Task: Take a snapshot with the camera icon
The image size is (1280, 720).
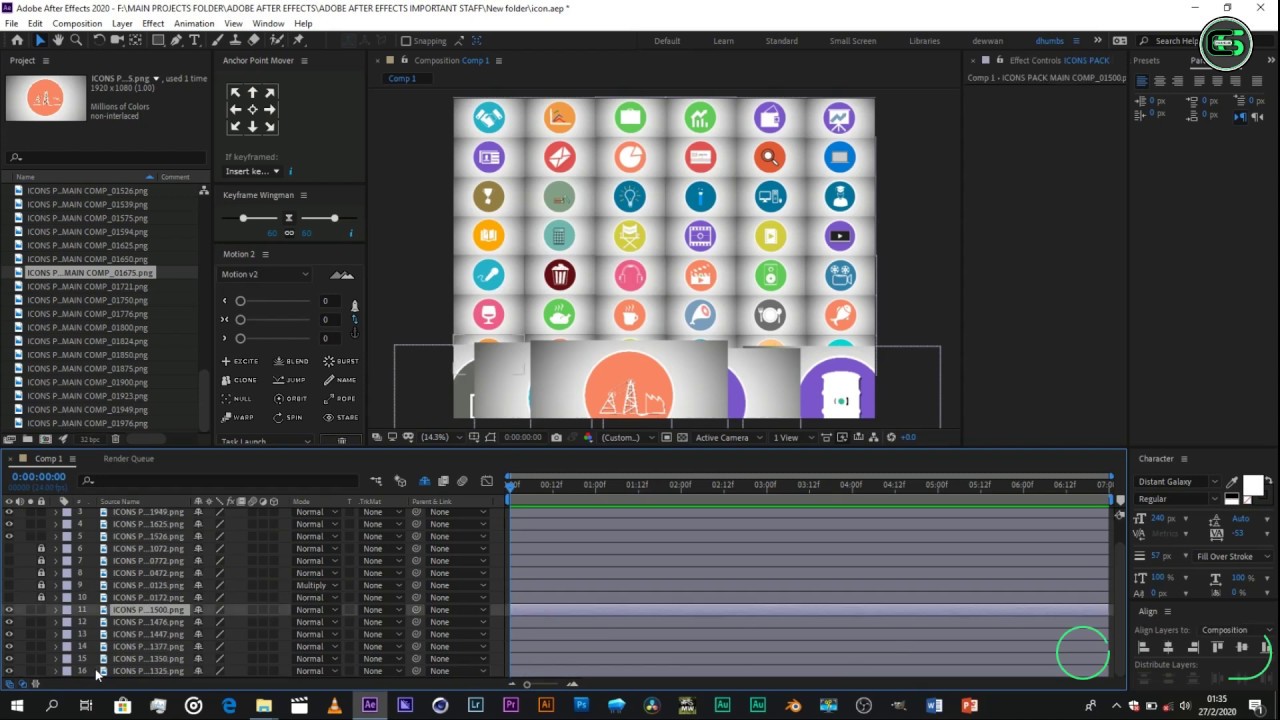Action: 556,437
